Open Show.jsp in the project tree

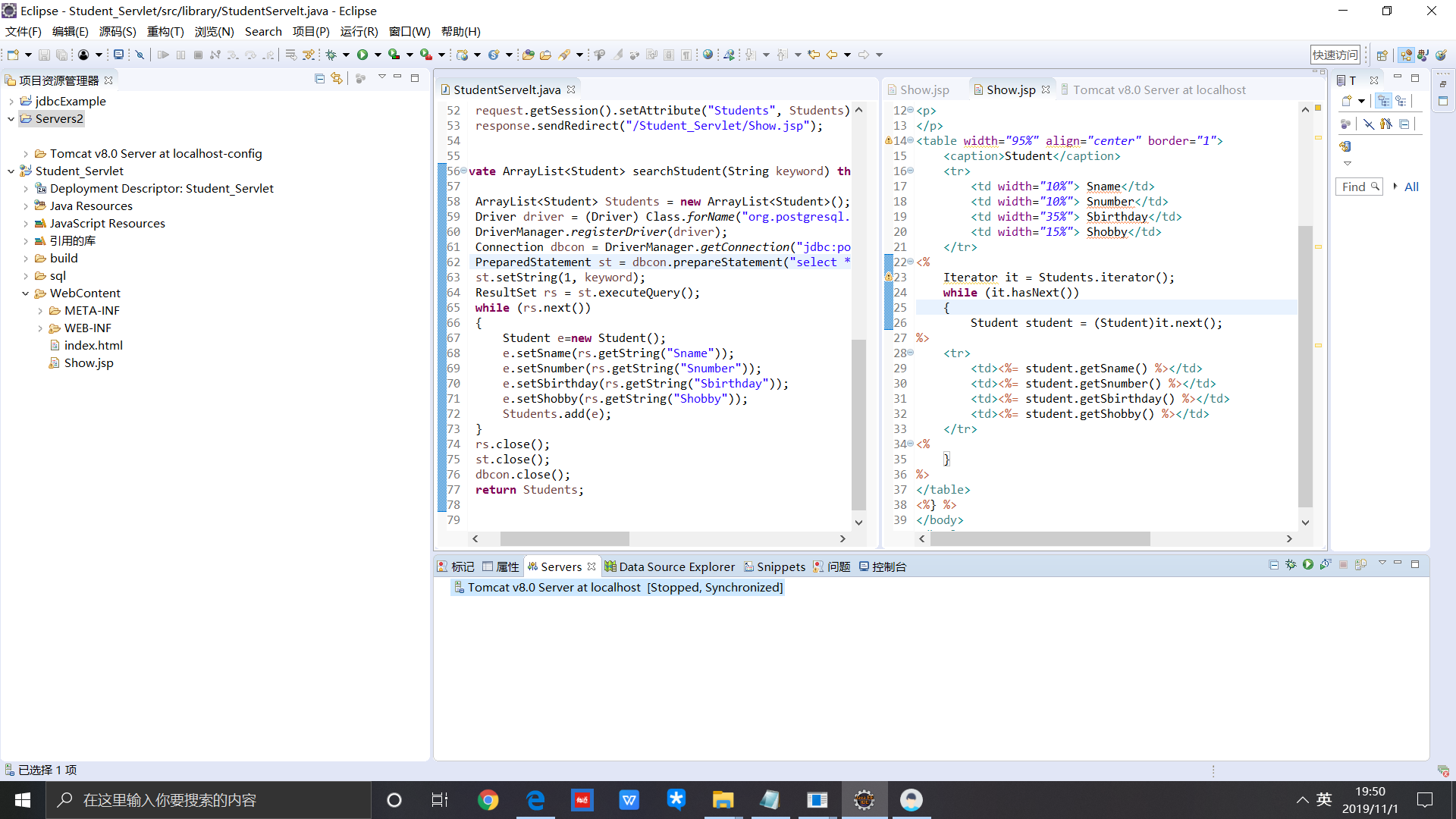[89, 363]
